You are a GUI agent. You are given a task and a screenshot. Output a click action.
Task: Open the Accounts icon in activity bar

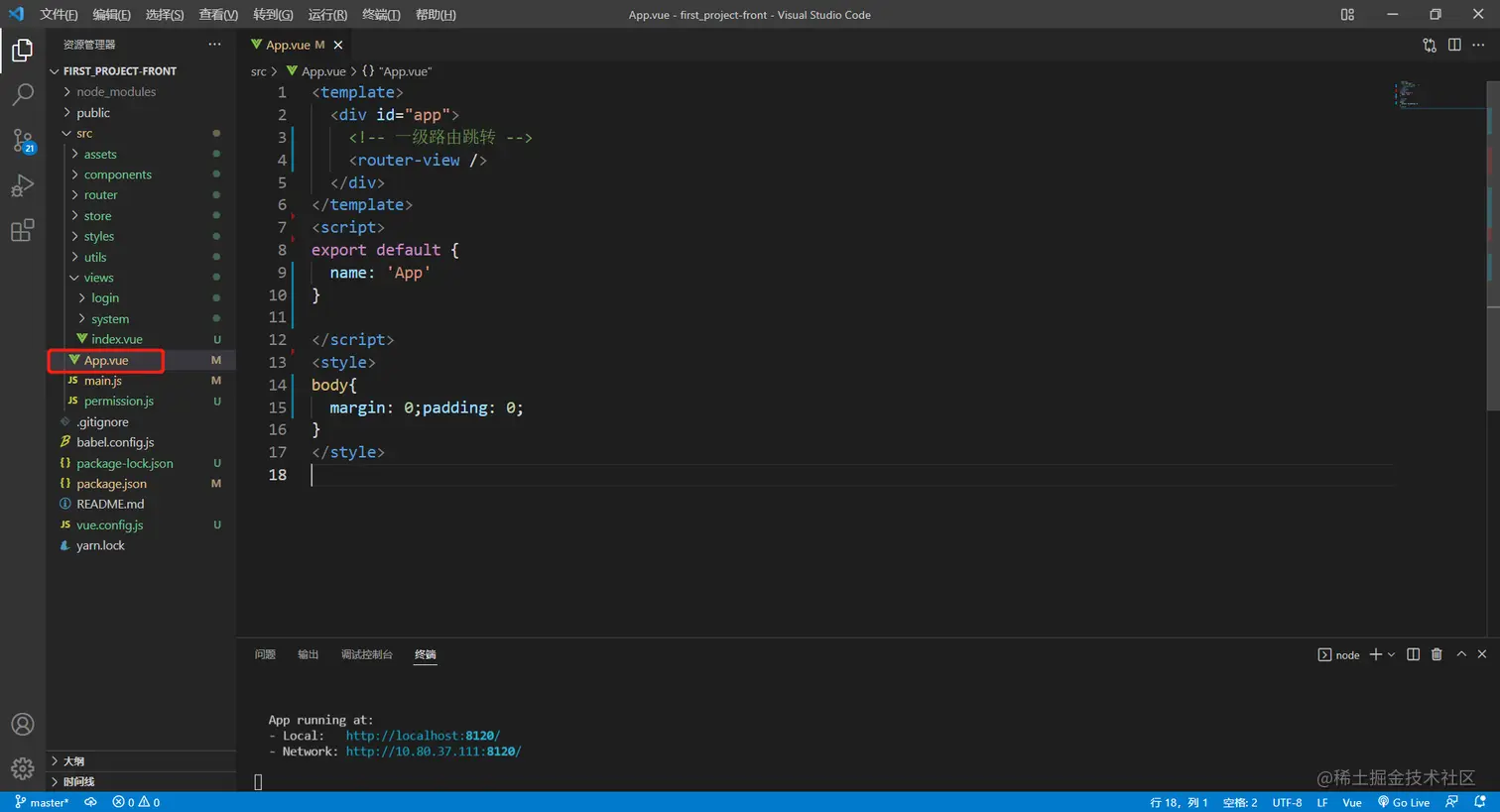[22, 725]
